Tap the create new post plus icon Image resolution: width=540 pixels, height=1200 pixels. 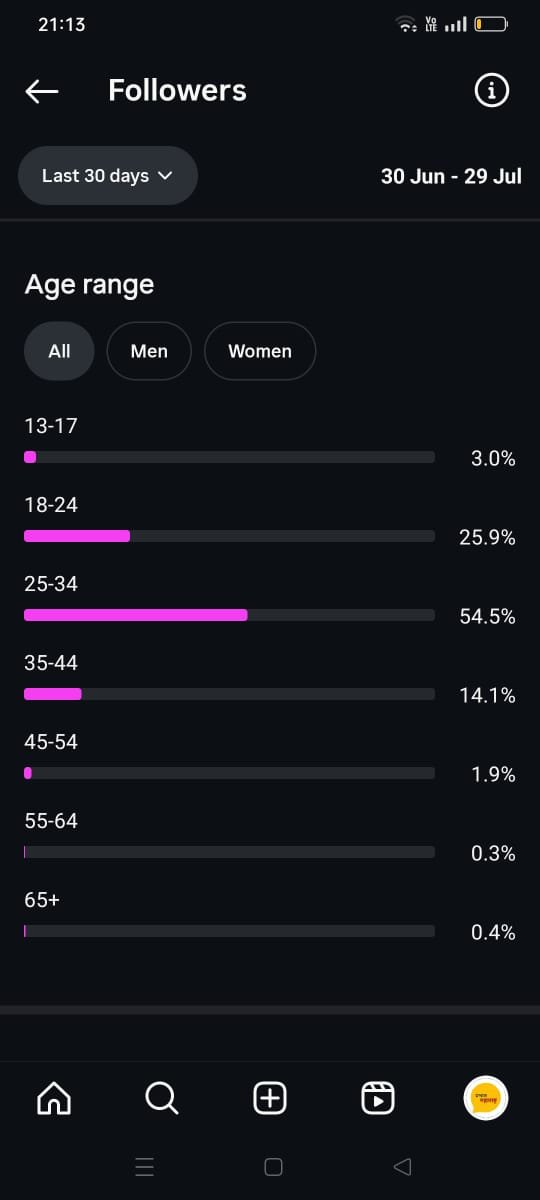pyautogui.click(x=270, y=1098)
